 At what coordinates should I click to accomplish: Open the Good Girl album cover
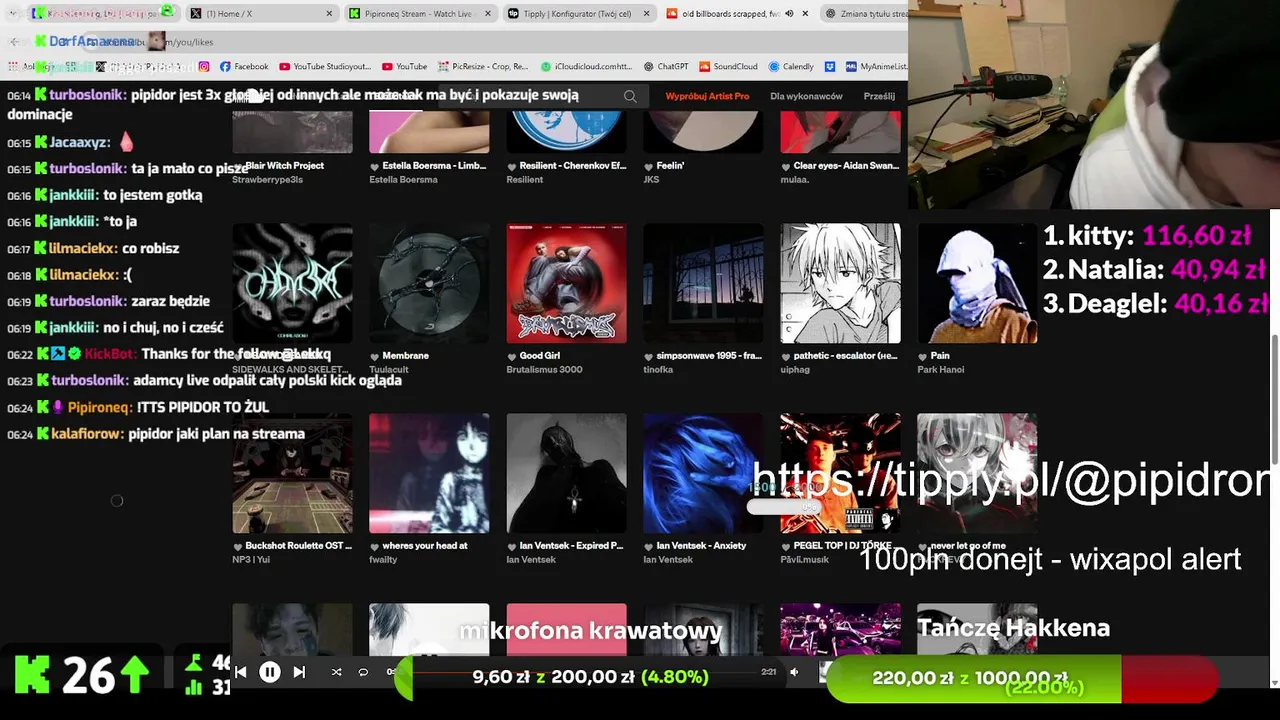click(x=566, y=283)
